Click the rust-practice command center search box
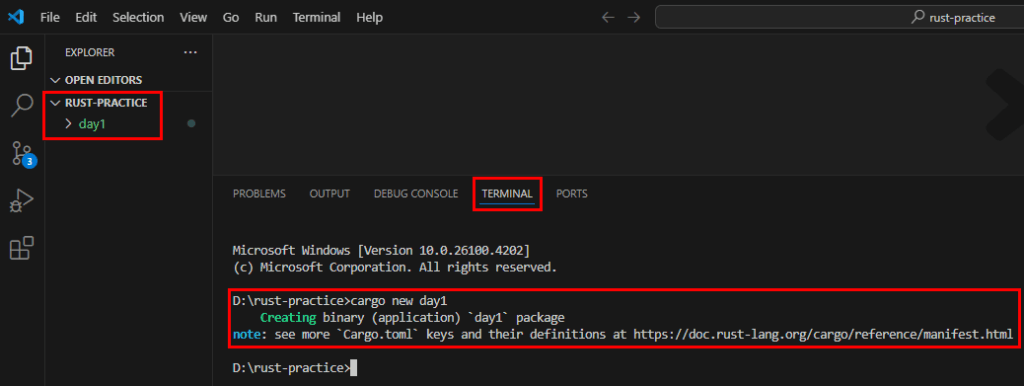Screen dimensions: 1024x386 point(839,18)
